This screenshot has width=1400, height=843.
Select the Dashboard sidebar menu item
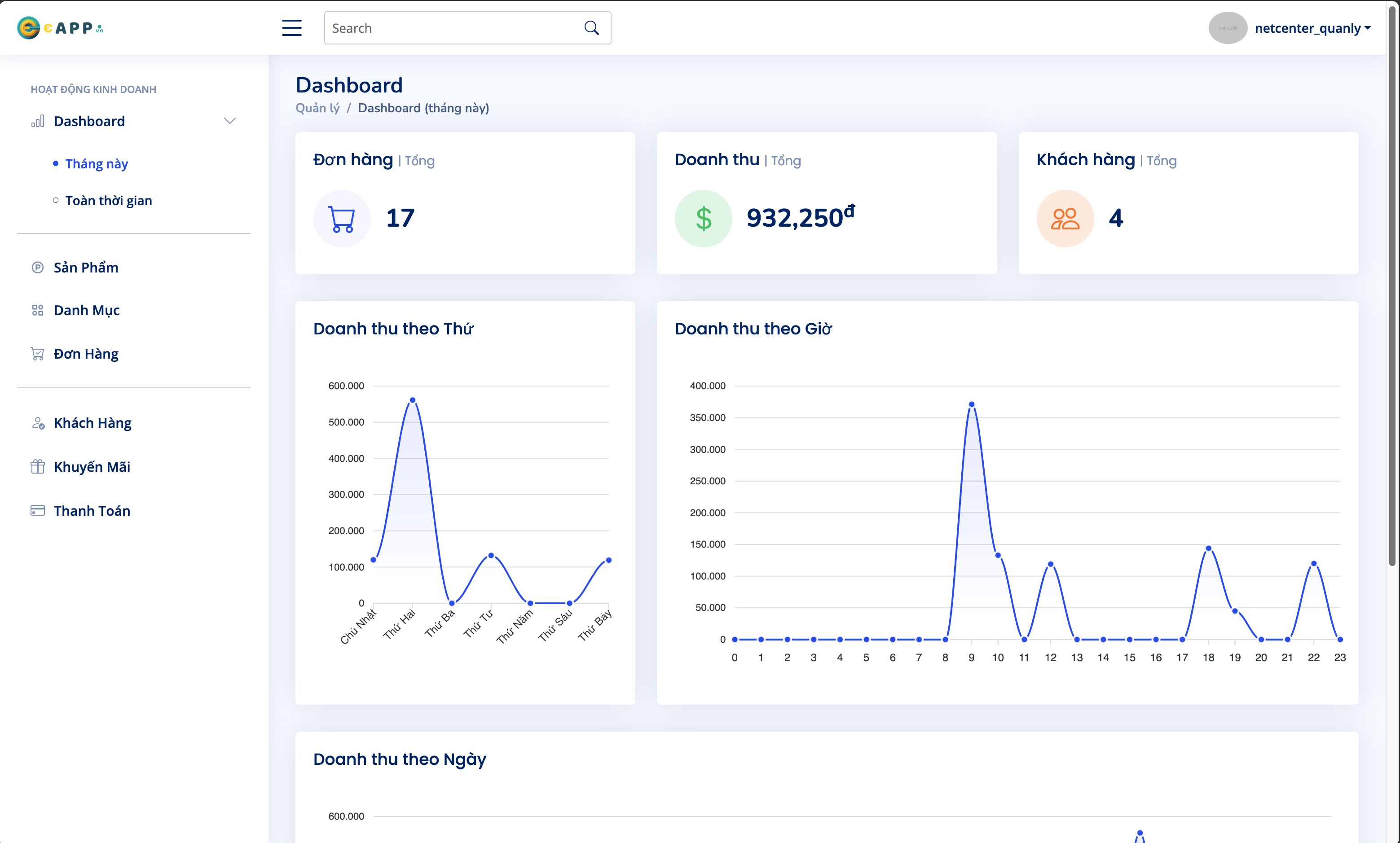click(x=134, y=121)
